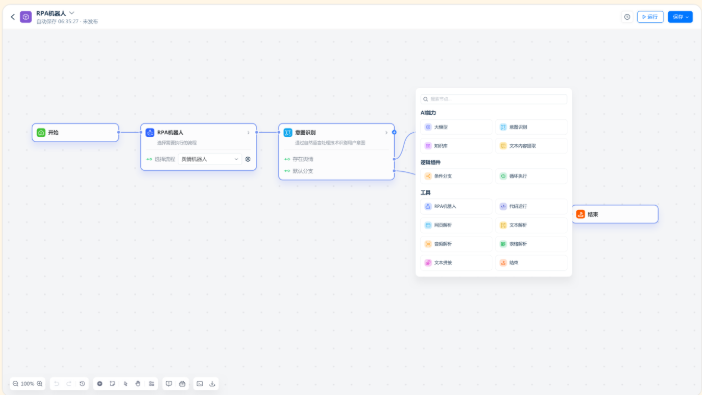Image resolution: width=702 pixels, height=395 pixels.
Task: Click the zoom in magnifier icon
Action: [40, 384]
